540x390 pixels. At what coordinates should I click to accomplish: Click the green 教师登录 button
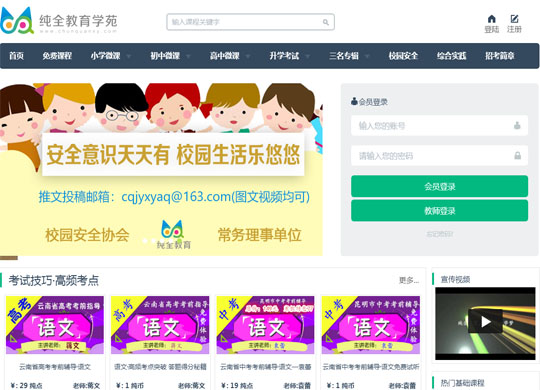click(439, 211)
